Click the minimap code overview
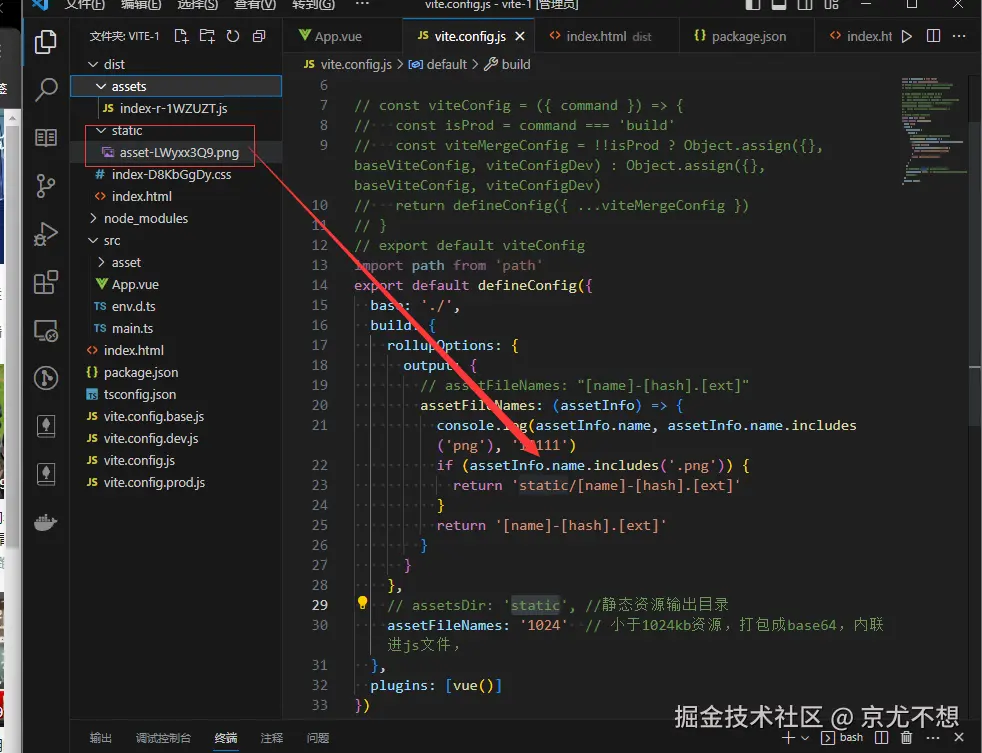This screenshot has width=982, height=753. [x=933, y=130]
